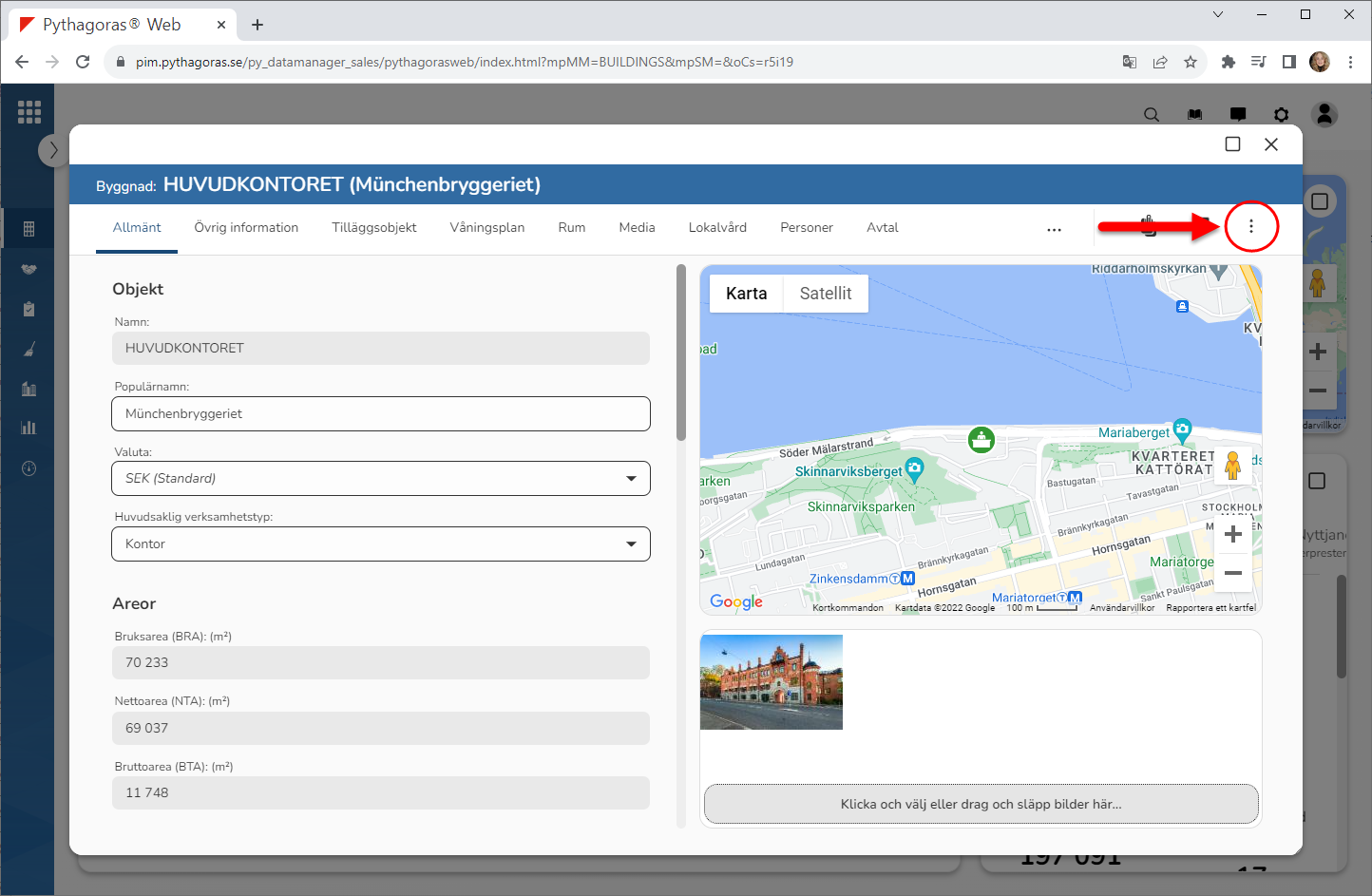Open the Användarvillkor map link
This screenshot has width=1372, height=896.
(x=1121, y=608)
